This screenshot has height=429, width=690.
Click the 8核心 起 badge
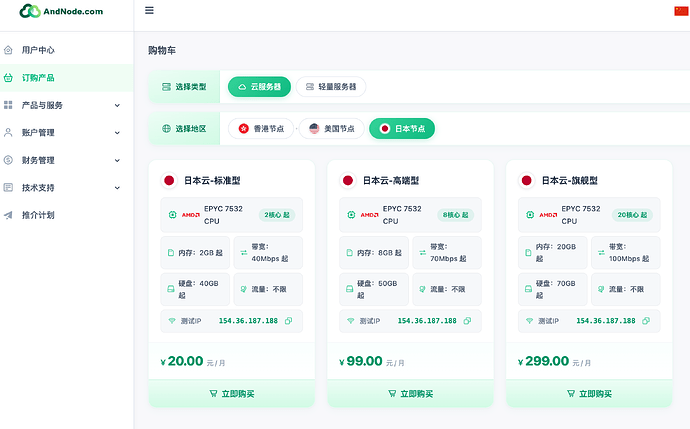tap(455, 215)
